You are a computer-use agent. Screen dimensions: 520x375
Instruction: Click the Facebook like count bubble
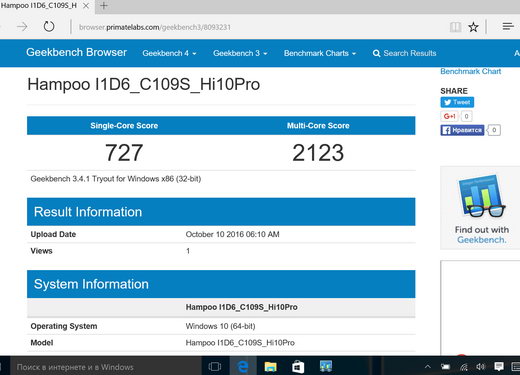[x=494, y=130]
